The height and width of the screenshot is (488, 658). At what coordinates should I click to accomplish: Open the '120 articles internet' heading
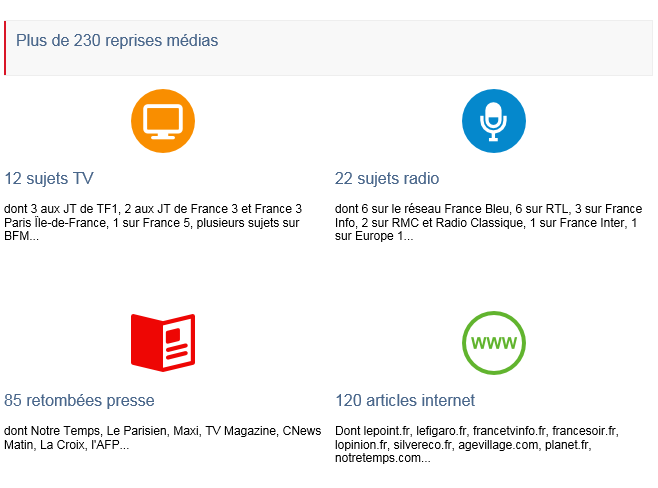tap(405, 400)
